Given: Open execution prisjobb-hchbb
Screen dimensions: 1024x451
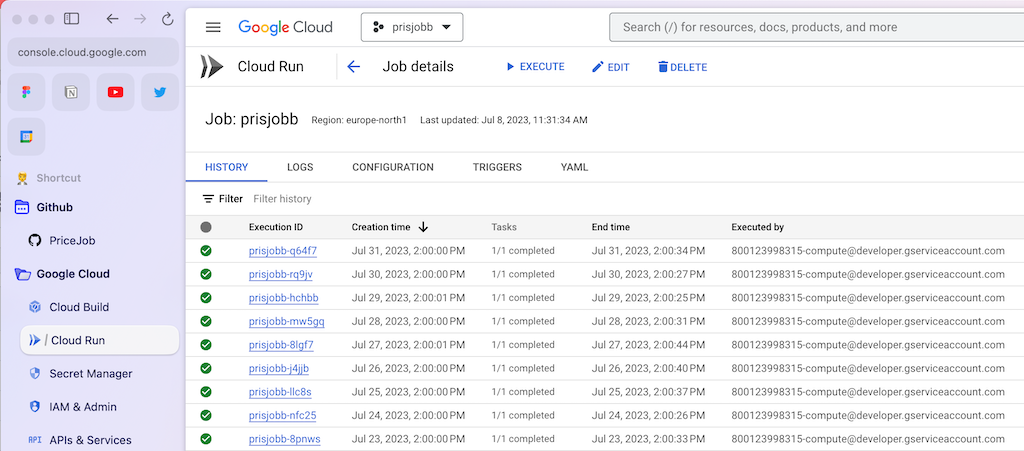Looking at the screenshot, I should (x=283, y=298).
